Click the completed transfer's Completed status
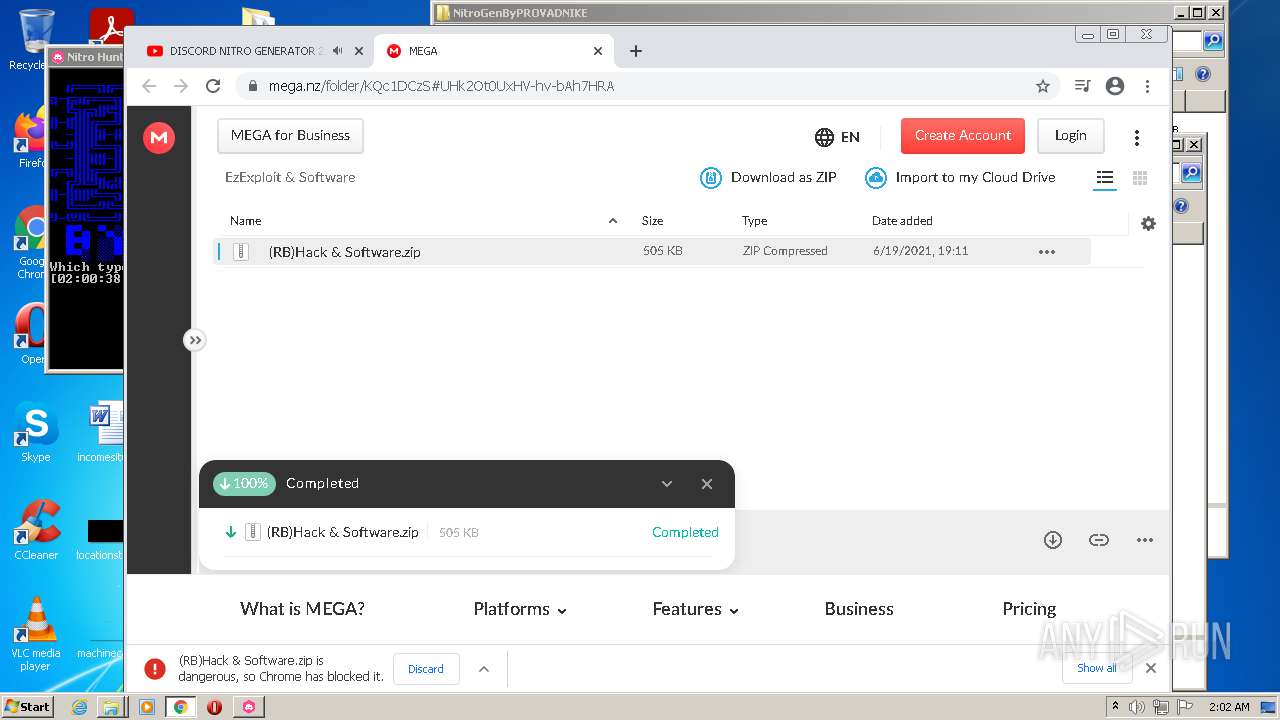 (x=685, y=533)
